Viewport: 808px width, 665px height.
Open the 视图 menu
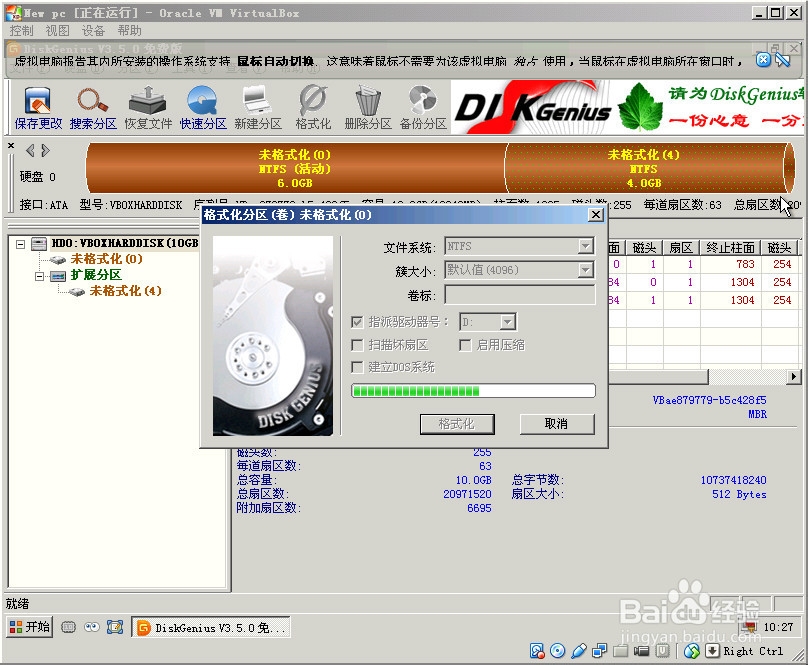(57, 31)
